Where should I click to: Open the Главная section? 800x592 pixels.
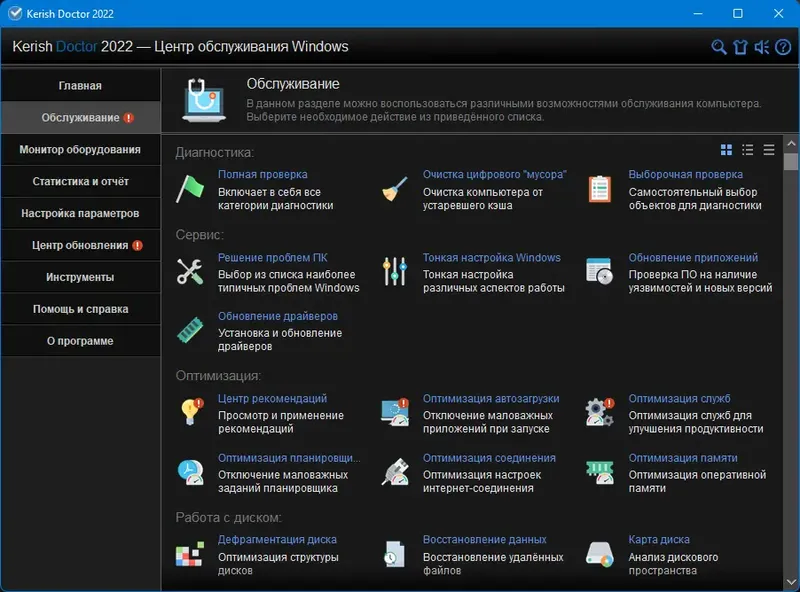click(80, 85)
